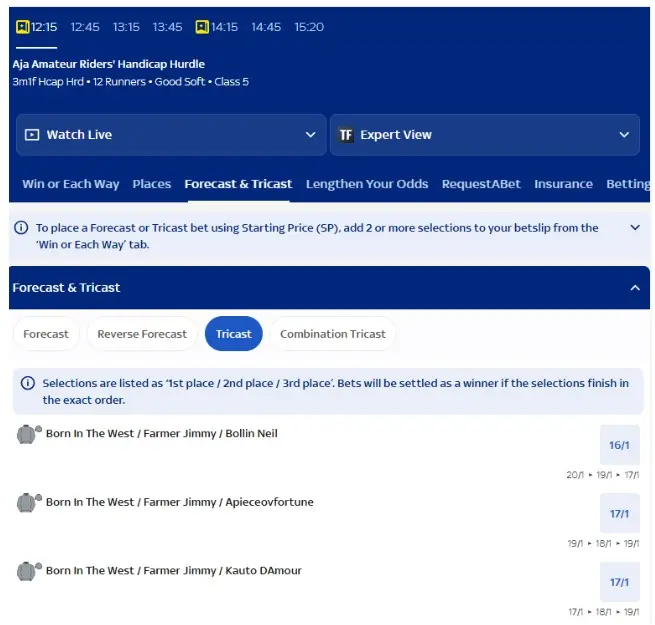Collapse the Starting Price info banner chevron
The height and width of the screenshot is (625, 655).
[634, 228]
